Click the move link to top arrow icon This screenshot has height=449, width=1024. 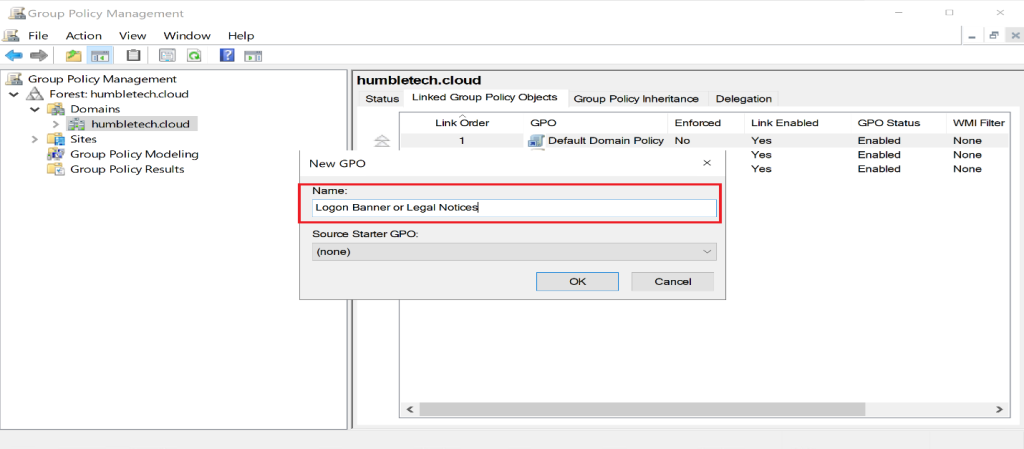[x=379, y=141]
